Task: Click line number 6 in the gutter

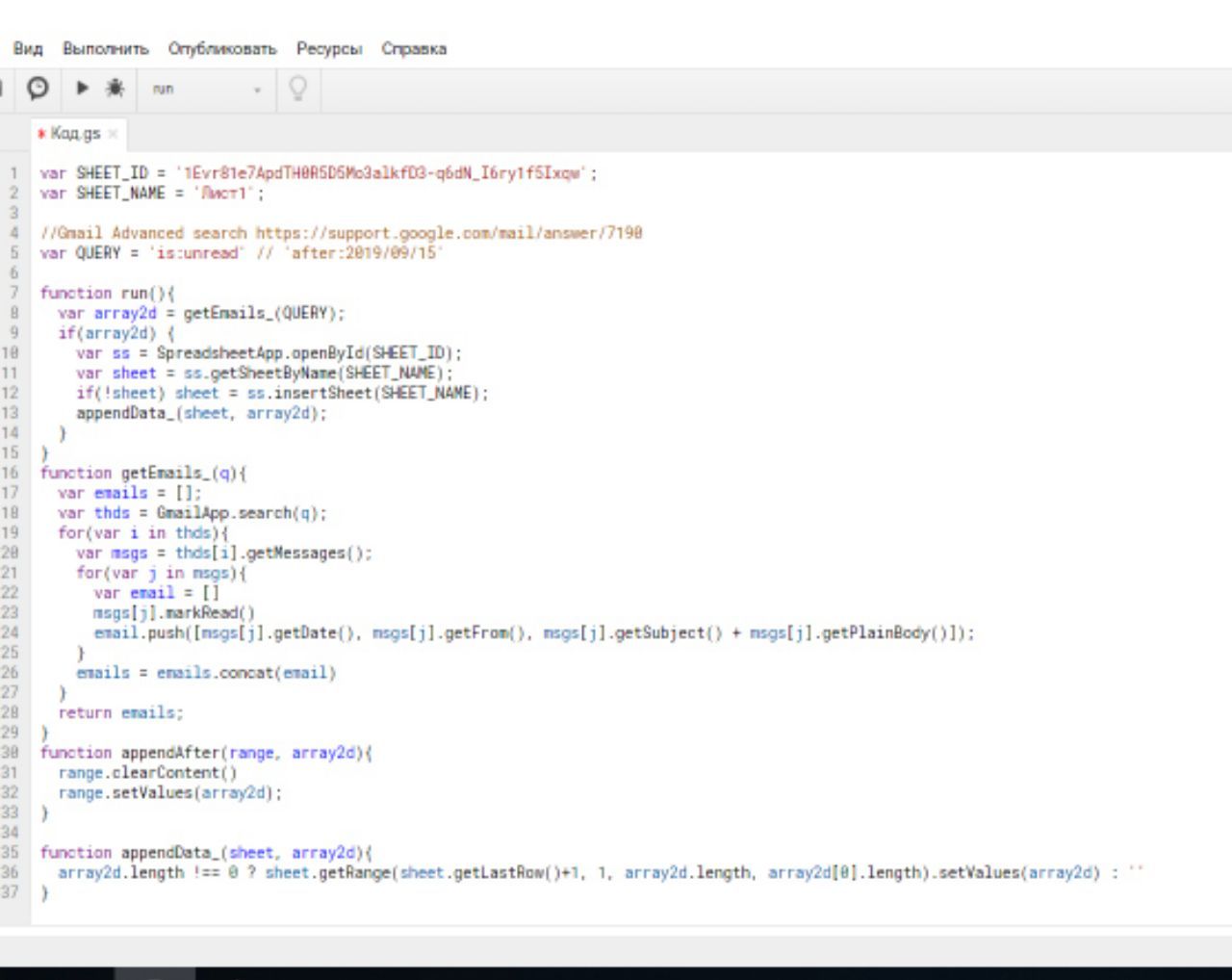Action: [x=13, y=273]
